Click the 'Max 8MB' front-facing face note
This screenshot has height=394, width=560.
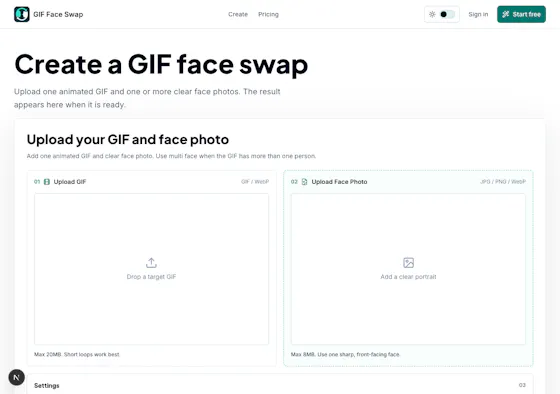click(345, 354)
